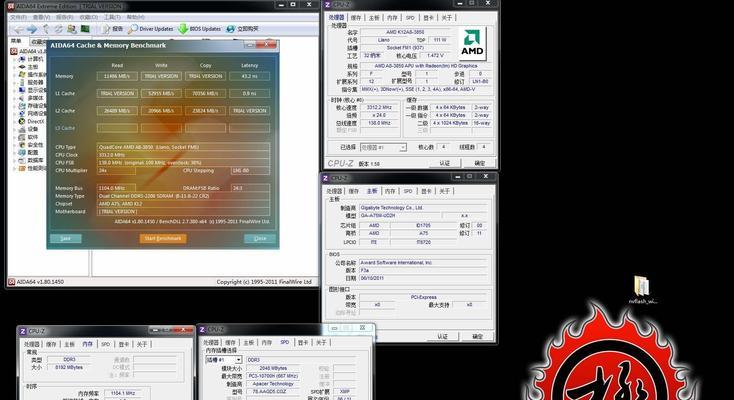Click Save in the benchmark dialog
This screenshot has height=400, width=734.
pos(66,238)
